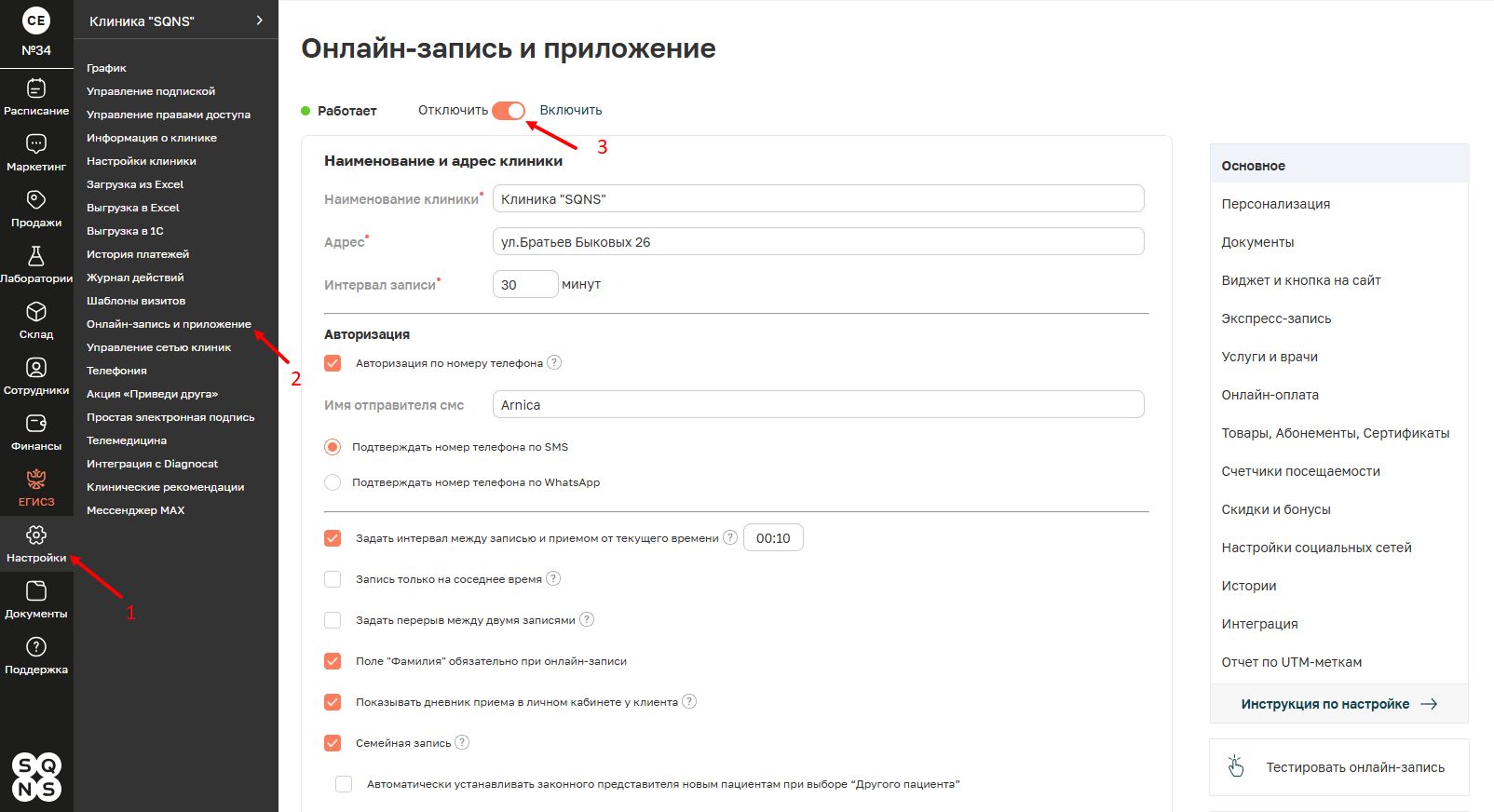
Task: Click the Продажи tag icon
Action: [x=36, y=200]
